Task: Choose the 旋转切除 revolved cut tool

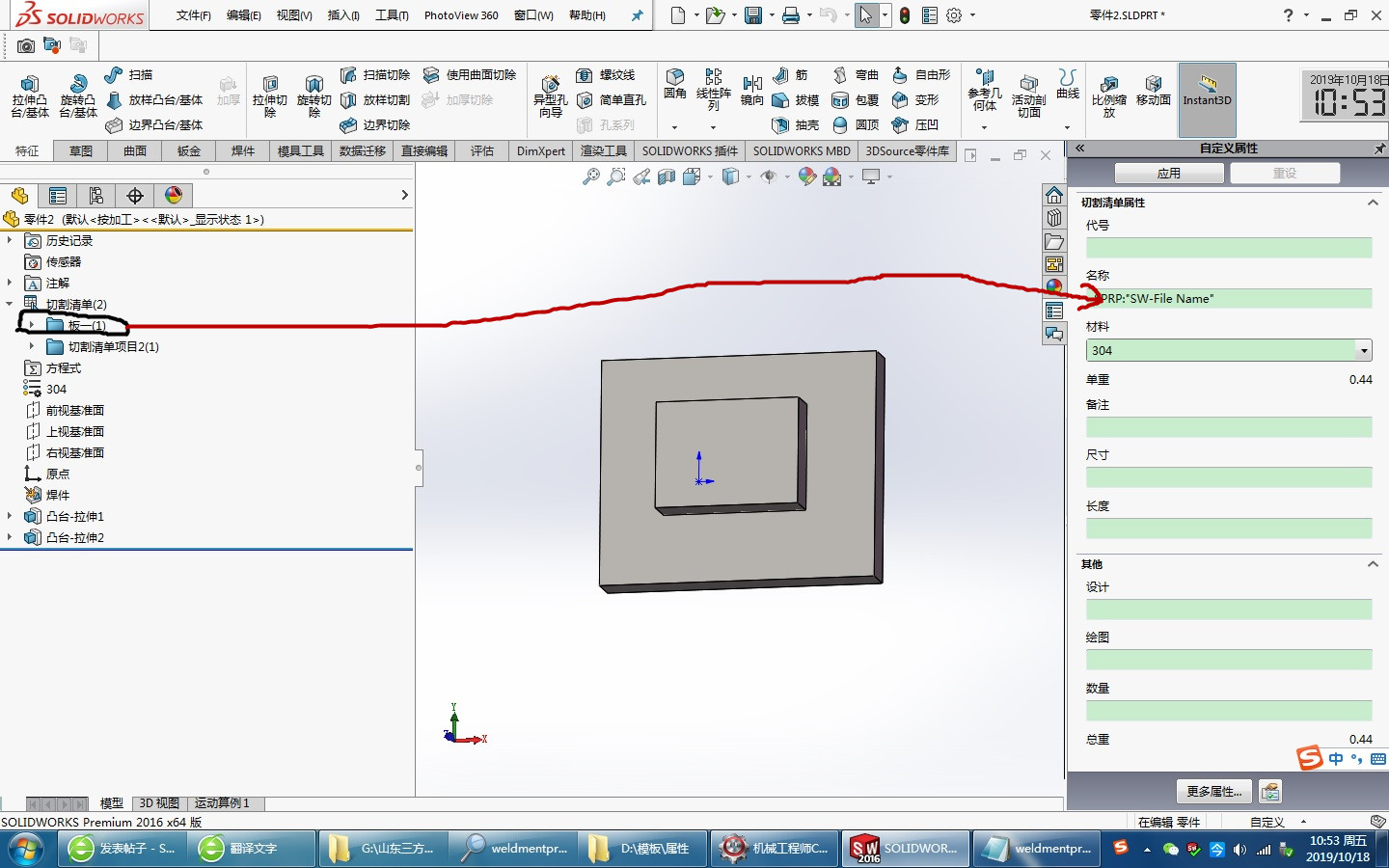Action: pyautogui.click(x=314, y=95)
